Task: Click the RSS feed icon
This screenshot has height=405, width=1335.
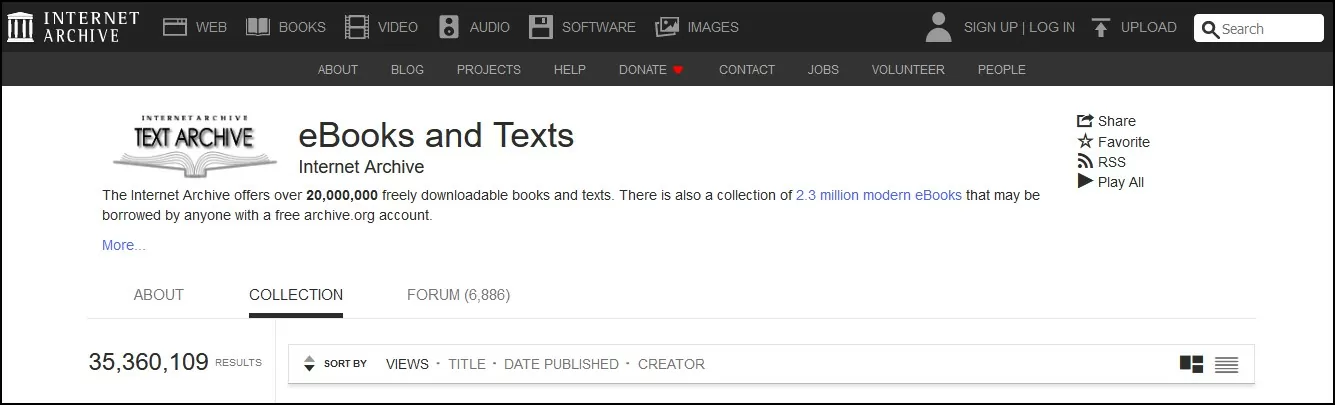Action: 1085,161
